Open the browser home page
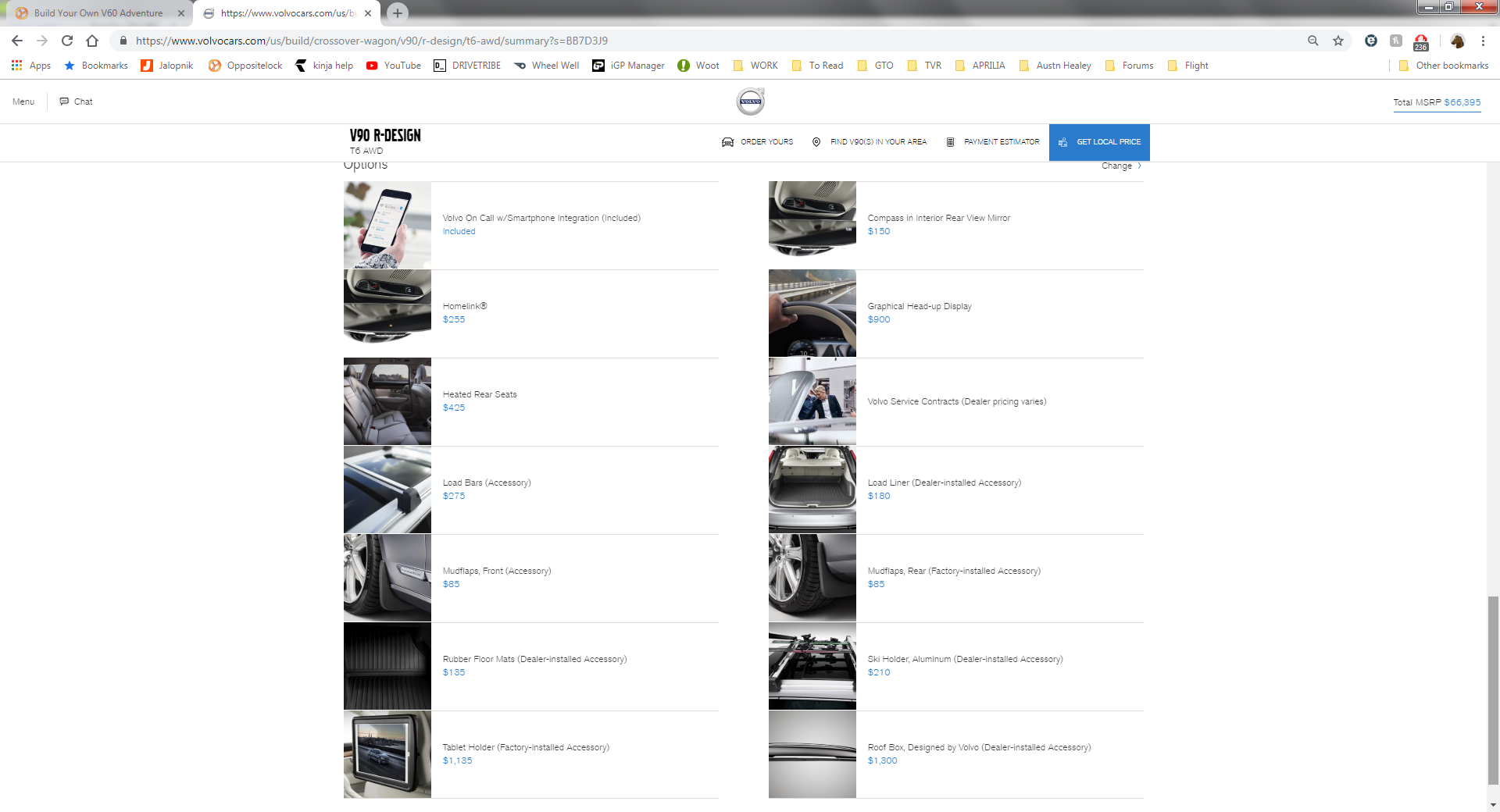This screenshot has width=1500, height=812. pos(92,41)
